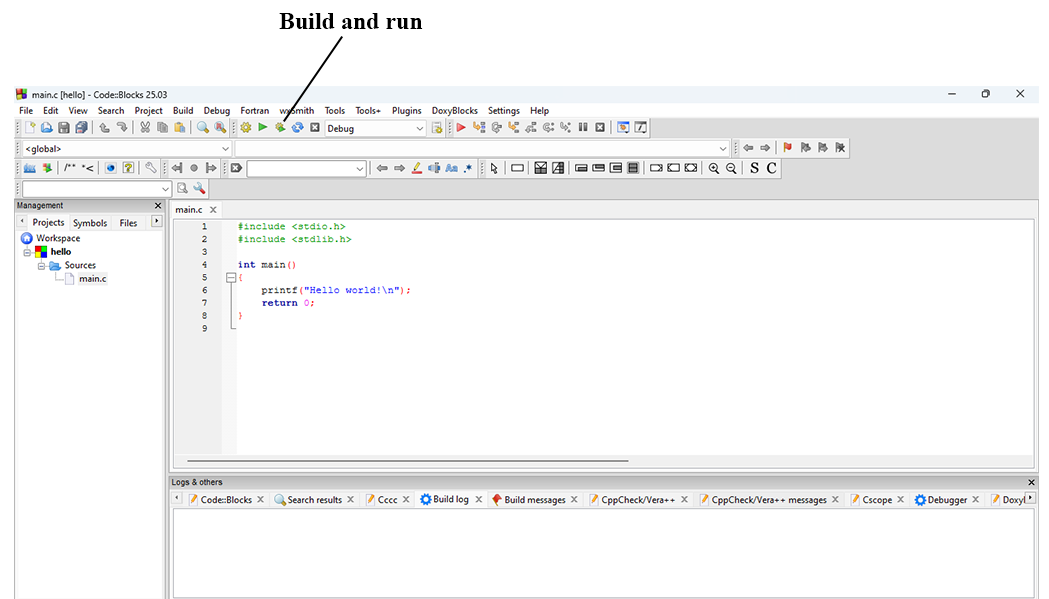The image size is (1049, 599).
Task: Click the Build and run icon
Action: point(280,128)
